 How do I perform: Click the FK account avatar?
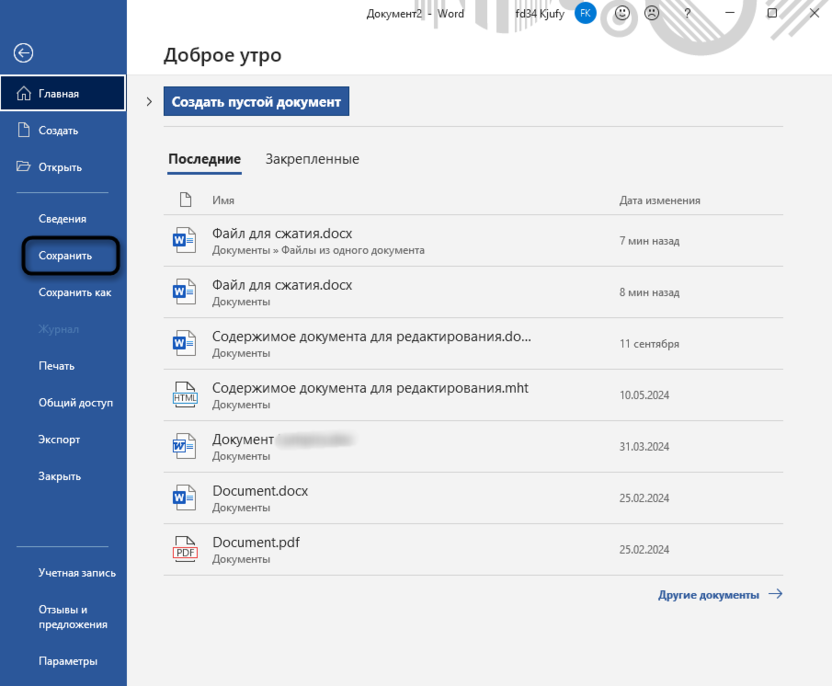pos(583,14)
